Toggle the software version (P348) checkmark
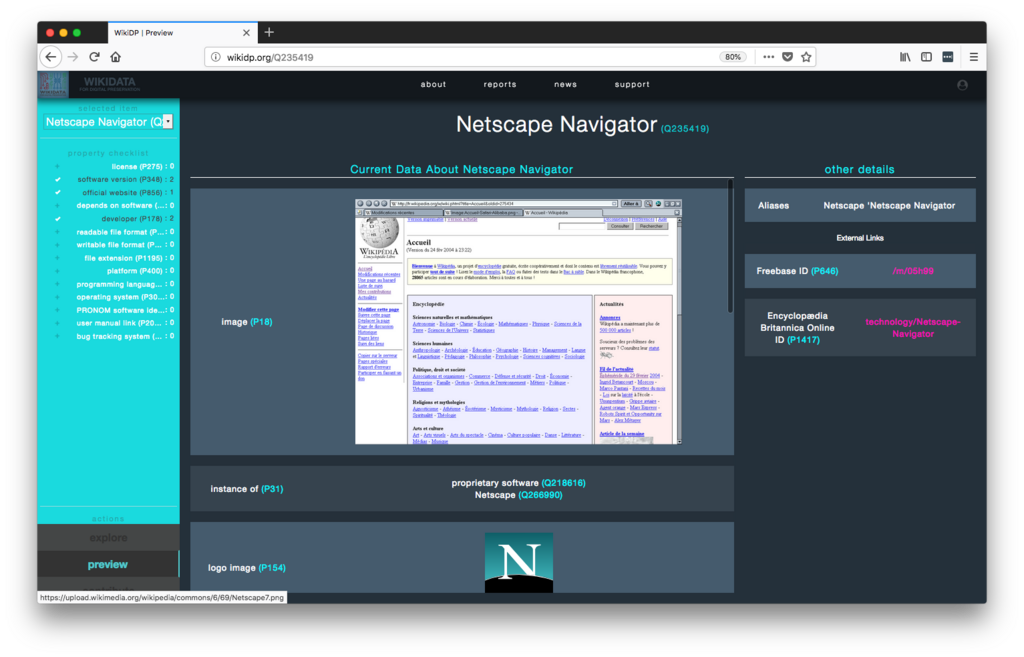The width and height of the screenshot is (1024, 657). point(57,180)
